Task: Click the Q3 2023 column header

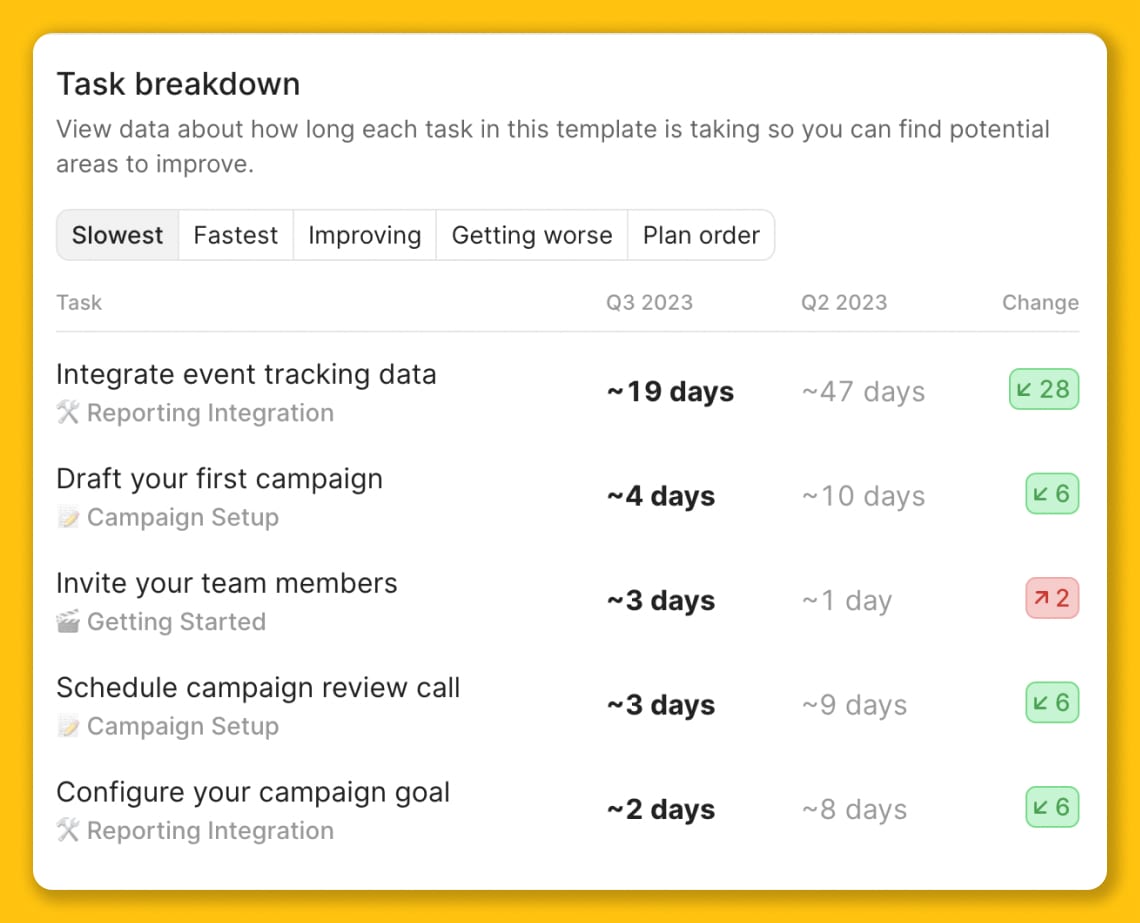Action: [x=649, y=302]
